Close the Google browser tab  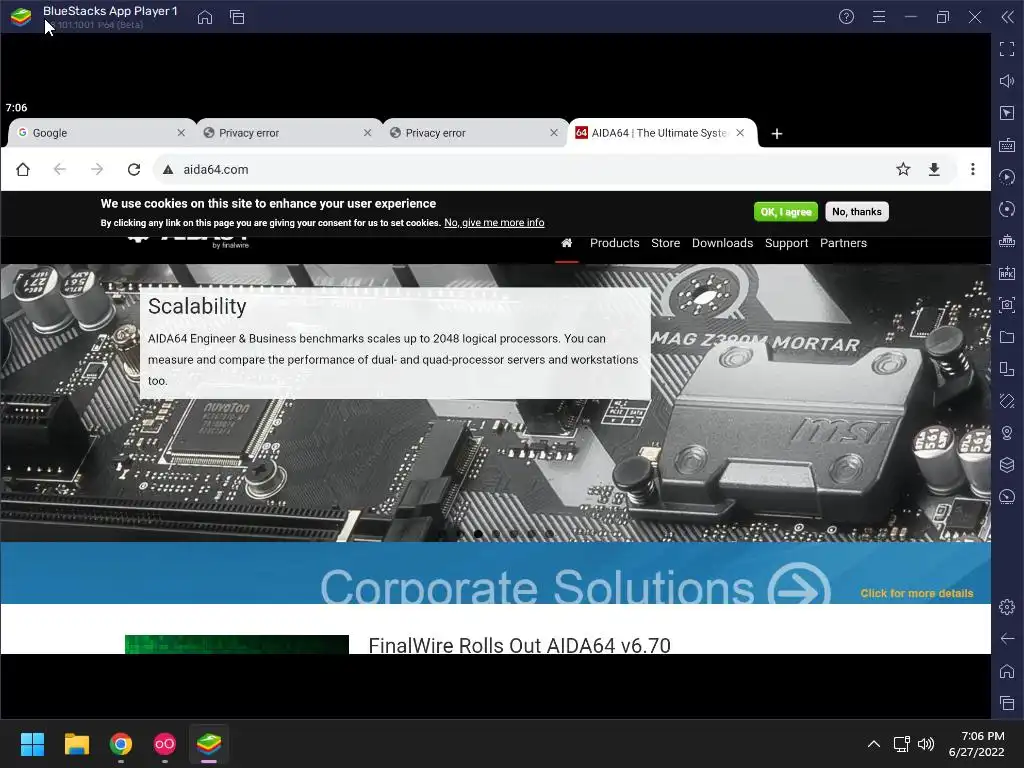[x=181, y=133]
